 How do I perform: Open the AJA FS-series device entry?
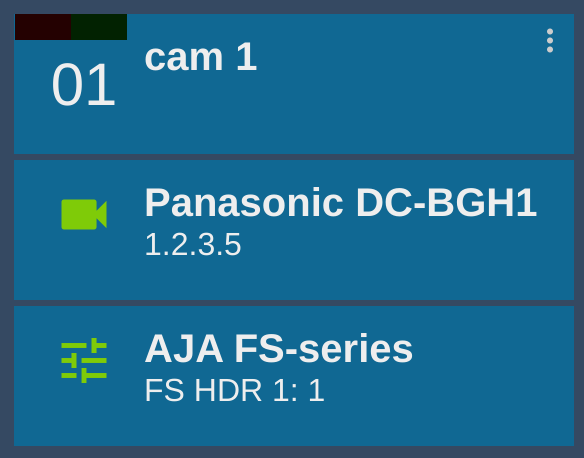294,376
